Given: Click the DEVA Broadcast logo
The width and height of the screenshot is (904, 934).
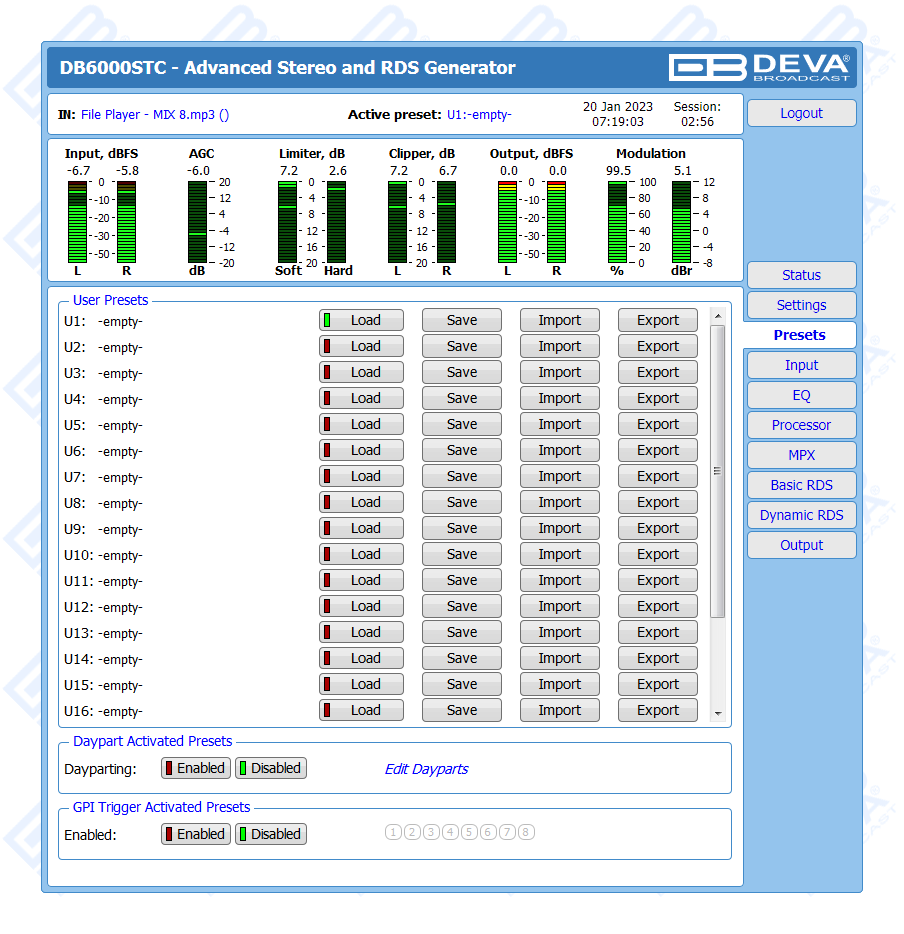Looking at the screenshot, I should tap(759, 67).
